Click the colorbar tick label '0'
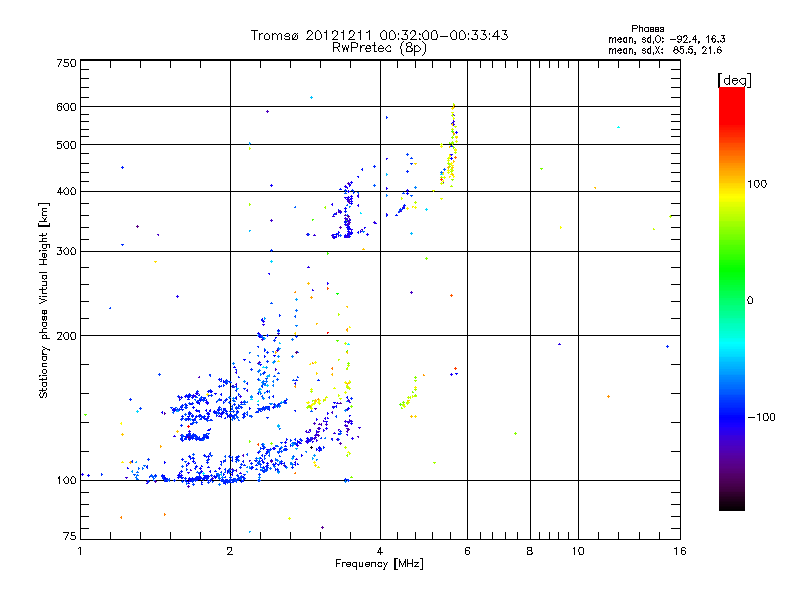This screenshot has width=800, height=600. click(750, 301)
